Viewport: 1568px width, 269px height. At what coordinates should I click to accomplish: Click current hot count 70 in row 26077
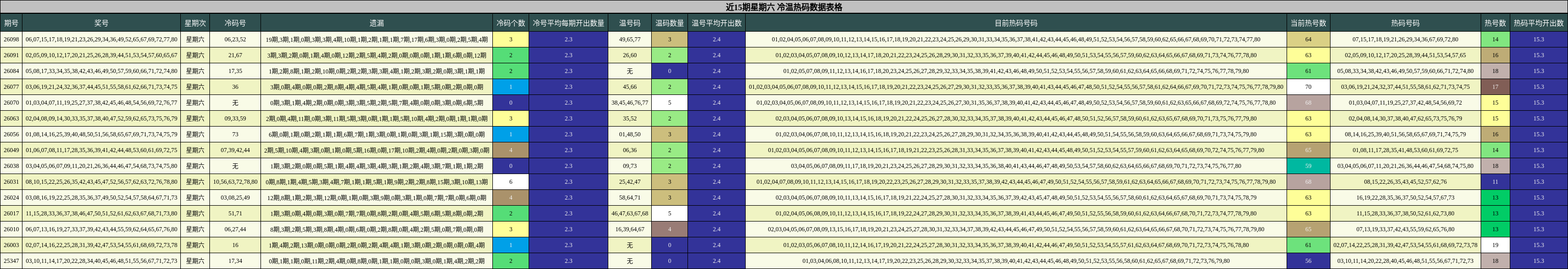click(x=1308, y=87)
